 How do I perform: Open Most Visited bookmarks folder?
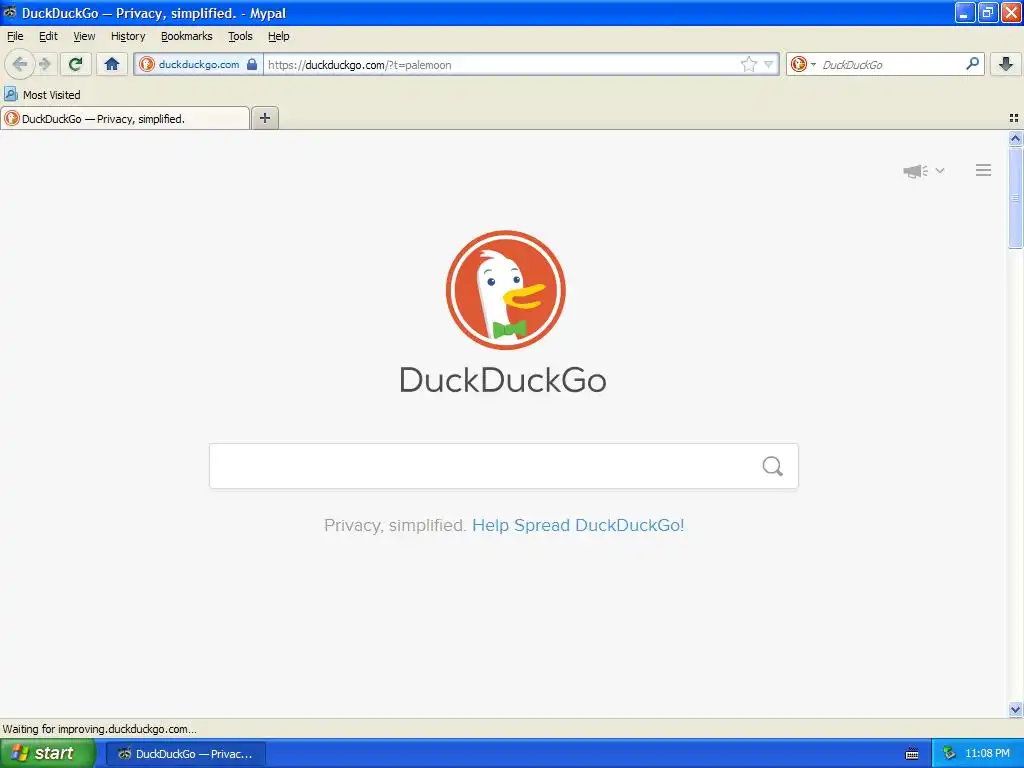42,95
